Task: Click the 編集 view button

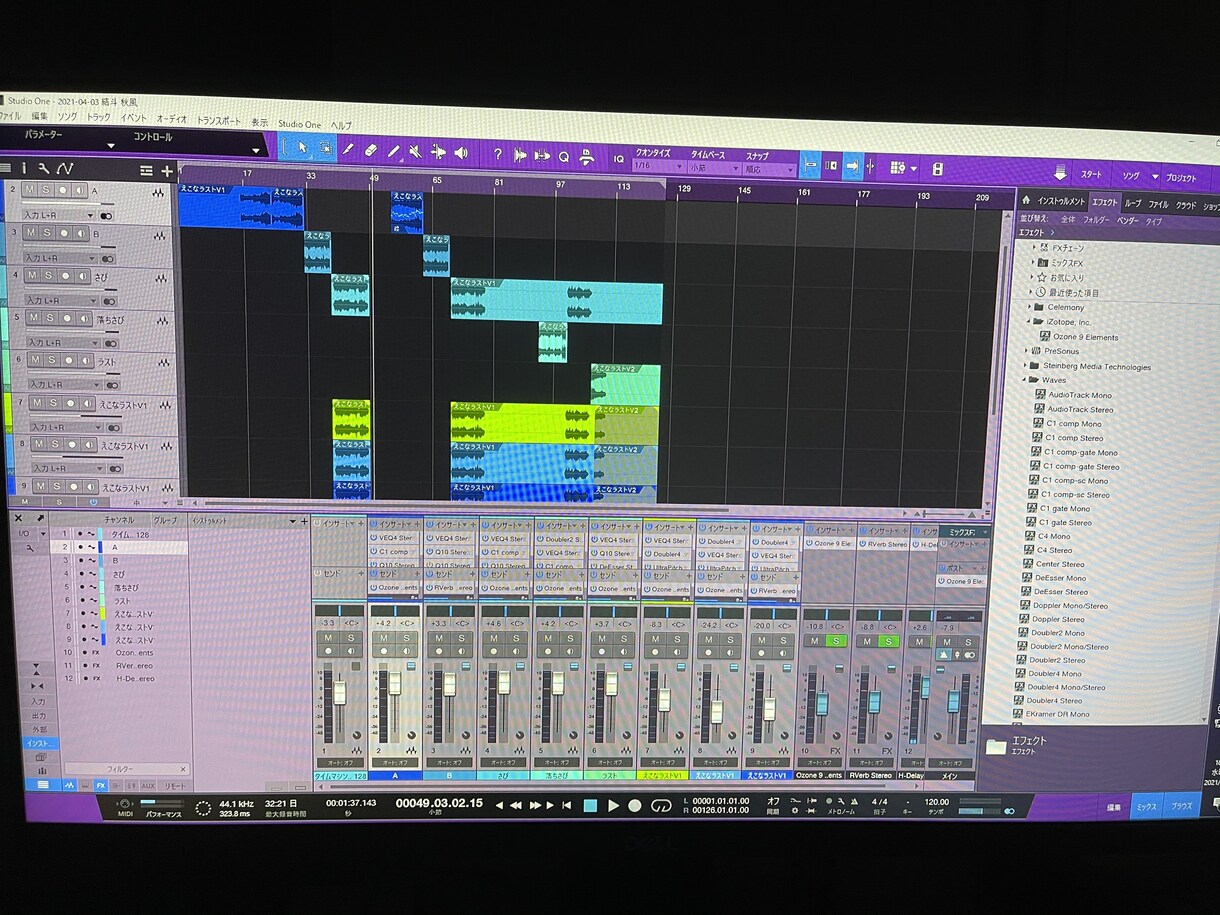Action: coord(1114,806)
